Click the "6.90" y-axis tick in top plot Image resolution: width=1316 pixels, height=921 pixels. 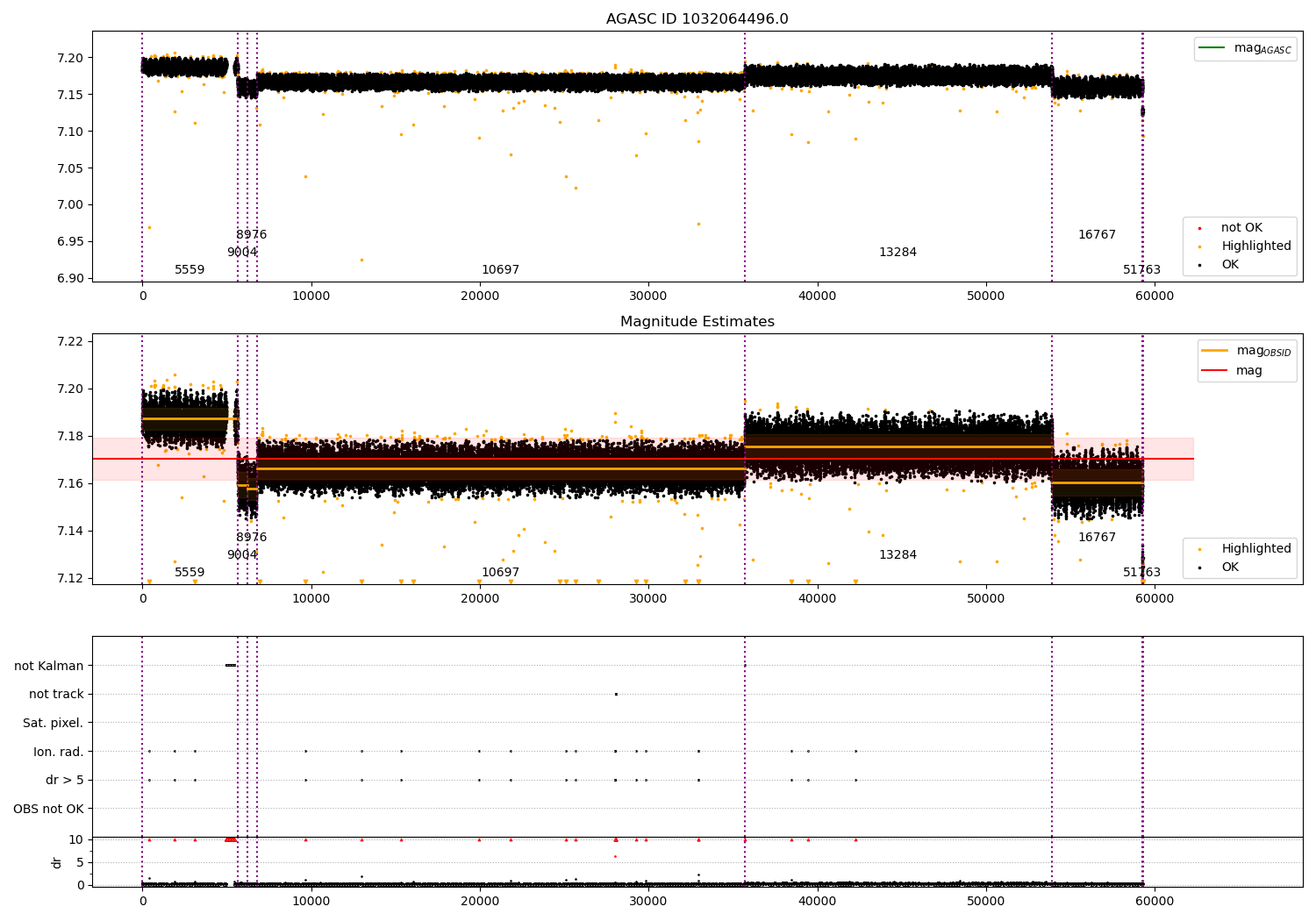pos(71,278)
